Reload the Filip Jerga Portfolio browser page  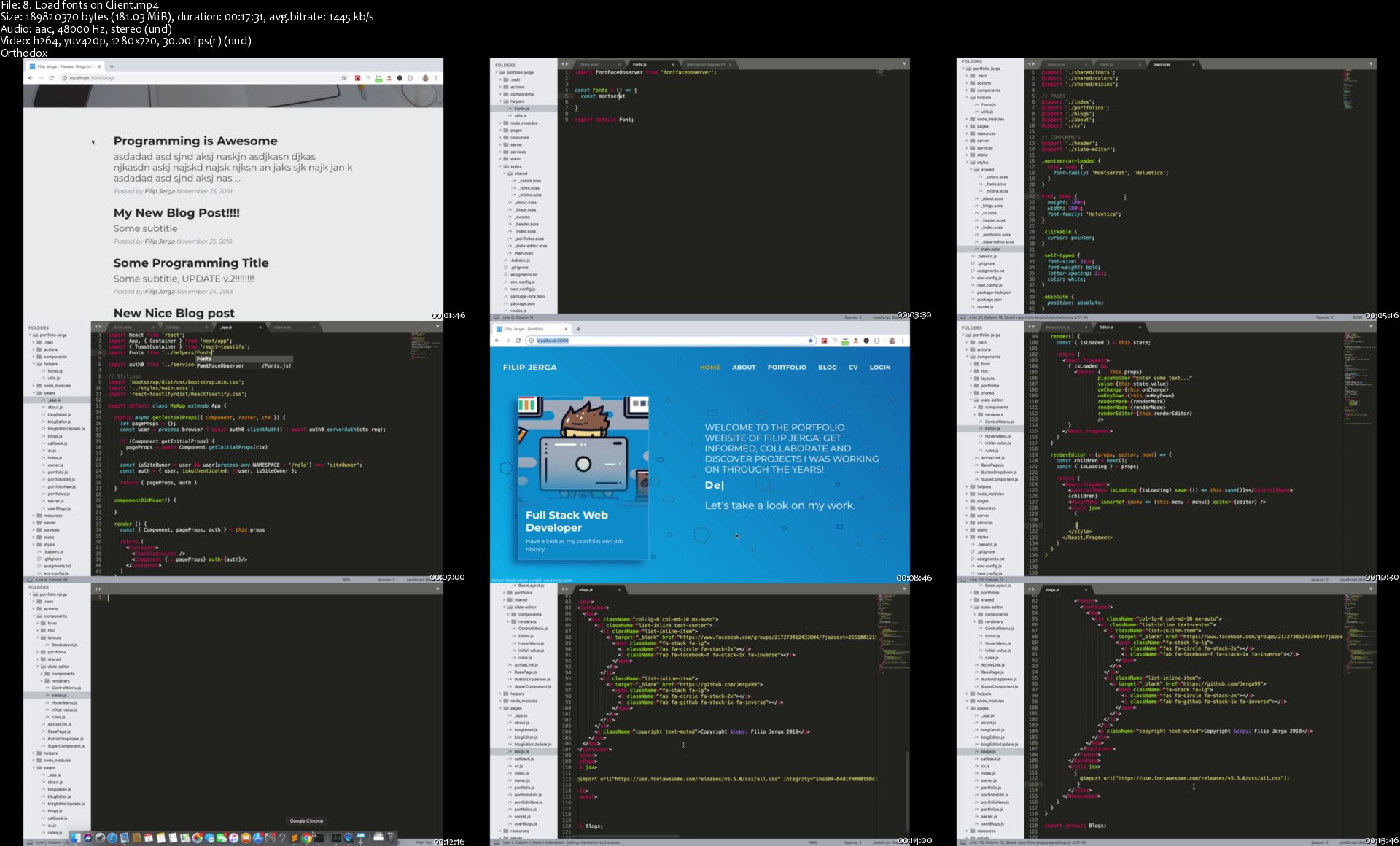(518, 341)
